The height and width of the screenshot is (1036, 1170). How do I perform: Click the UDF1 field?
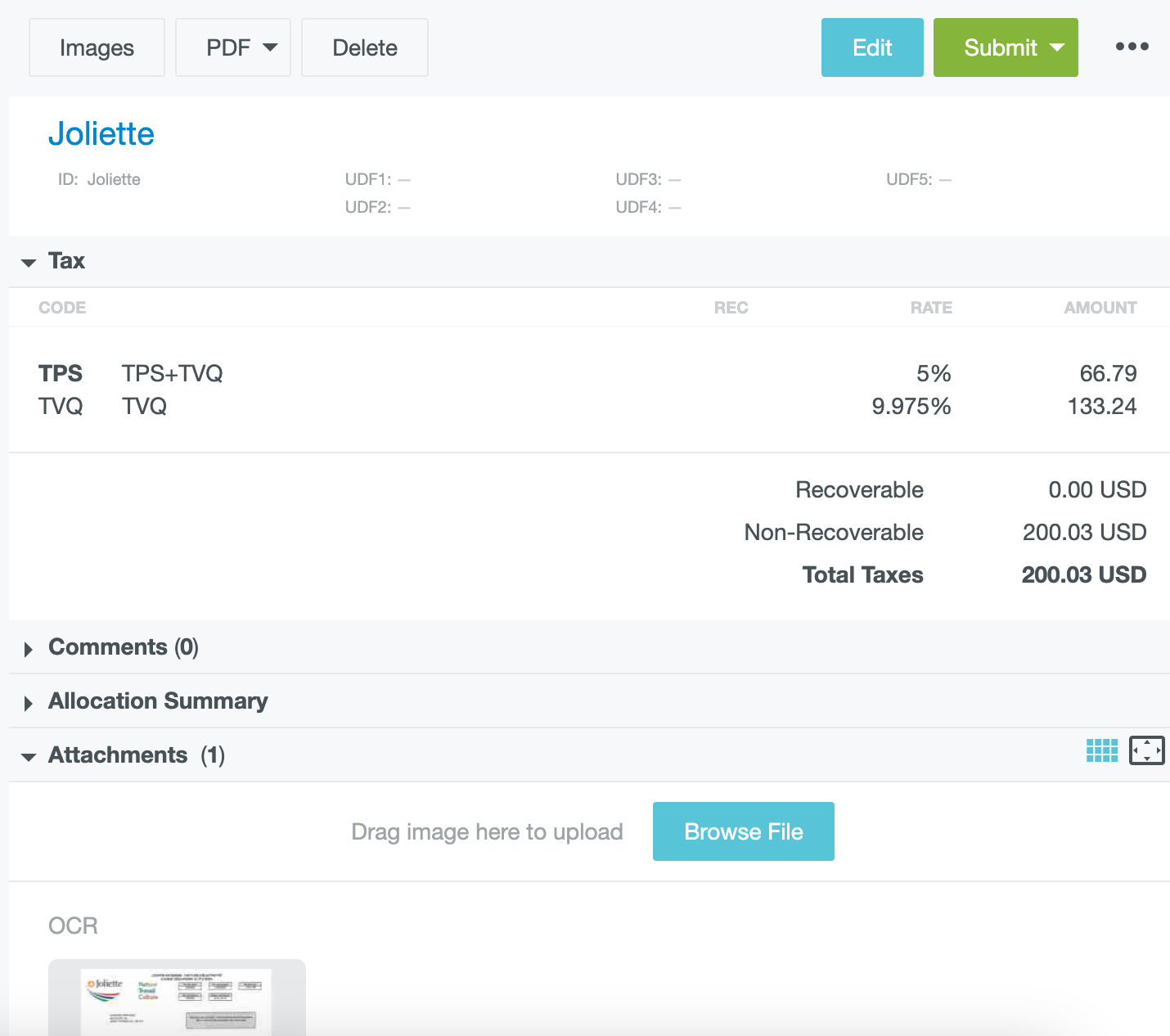[378, 179]
